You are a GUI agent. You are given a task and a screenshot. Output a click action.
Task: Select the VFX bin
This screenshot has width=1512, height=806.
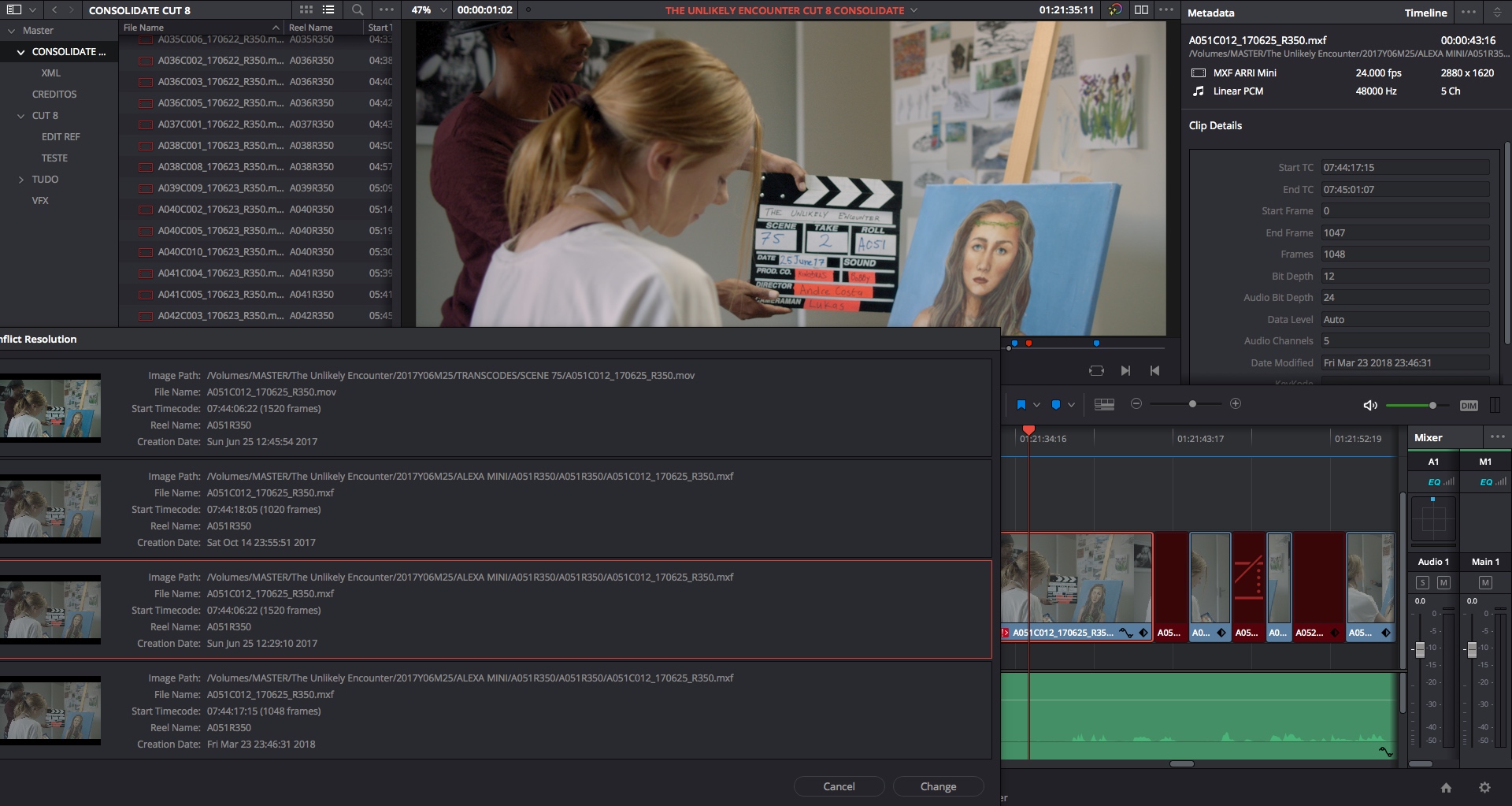pos(40,201)
